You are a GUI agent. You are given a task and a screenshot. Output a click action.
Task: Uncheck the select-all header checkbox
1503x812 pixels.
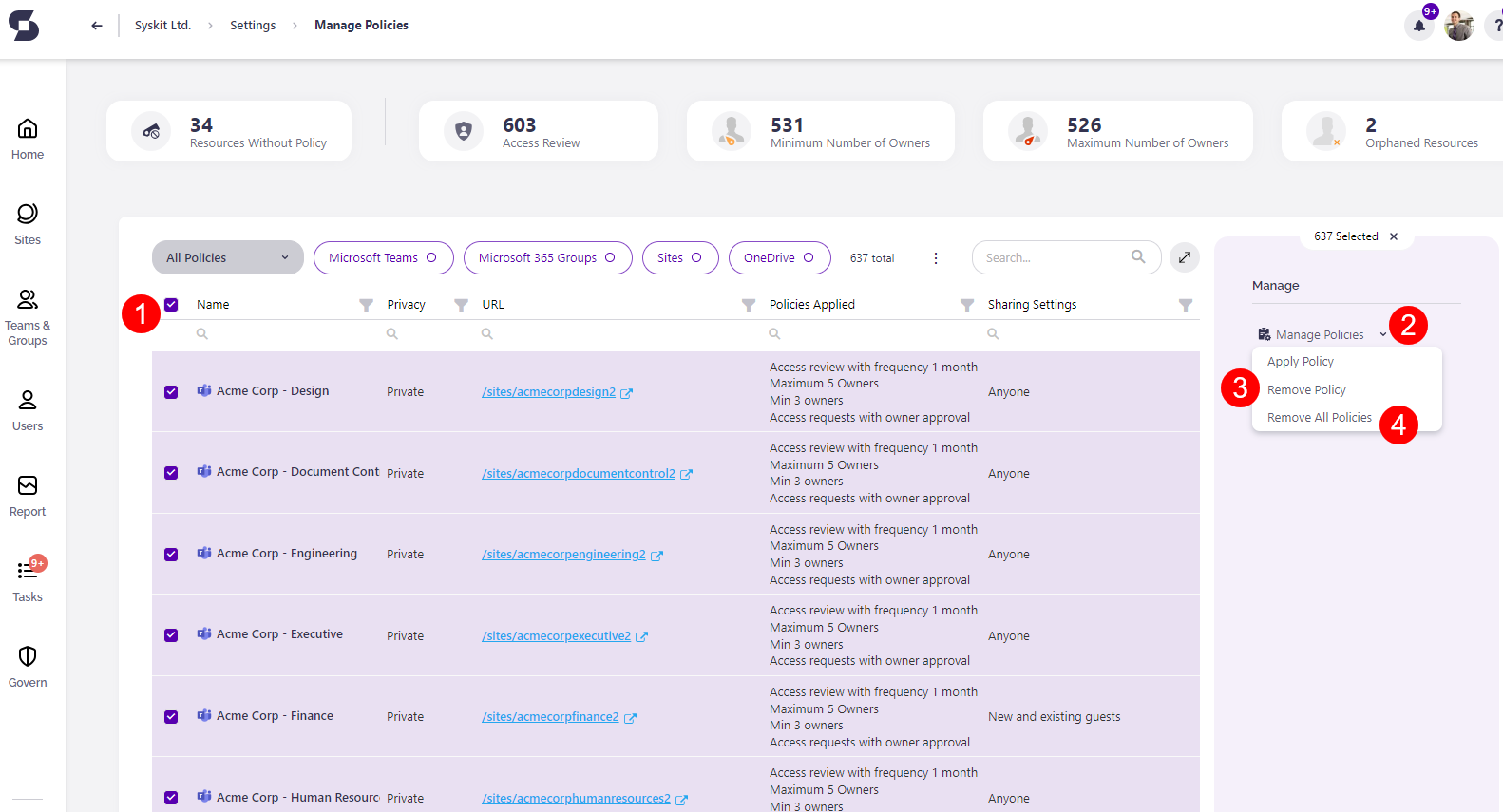click(x=171, y=305)
